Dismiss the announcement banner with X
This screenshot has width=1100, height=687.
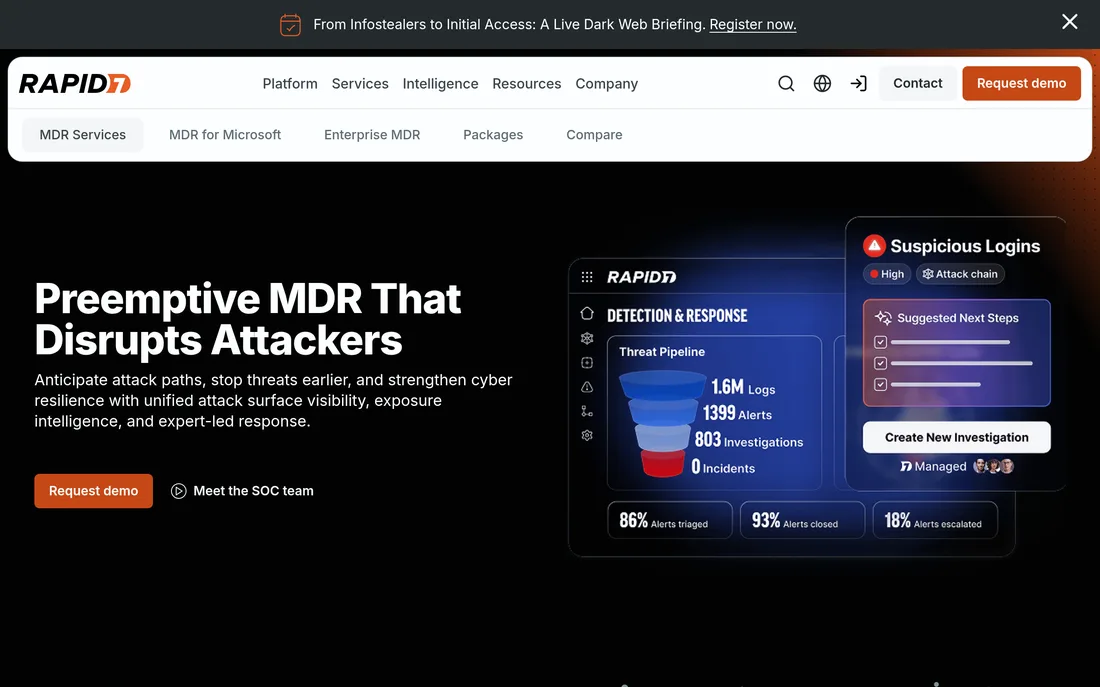[x=1069, y=22]
